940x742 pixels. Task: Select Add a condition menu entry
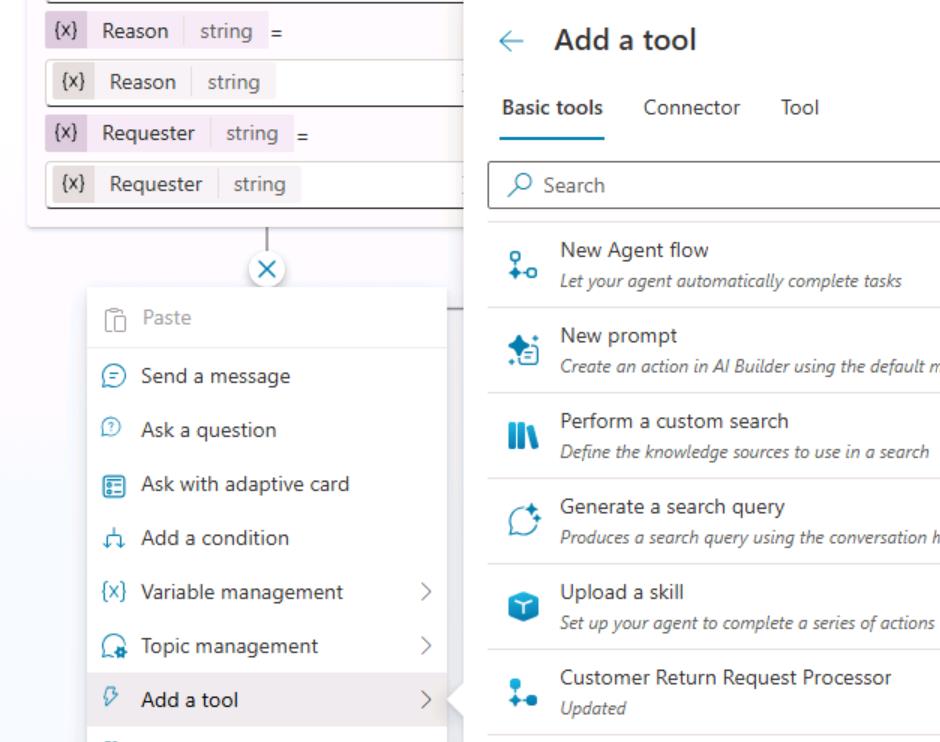point(267,538)
